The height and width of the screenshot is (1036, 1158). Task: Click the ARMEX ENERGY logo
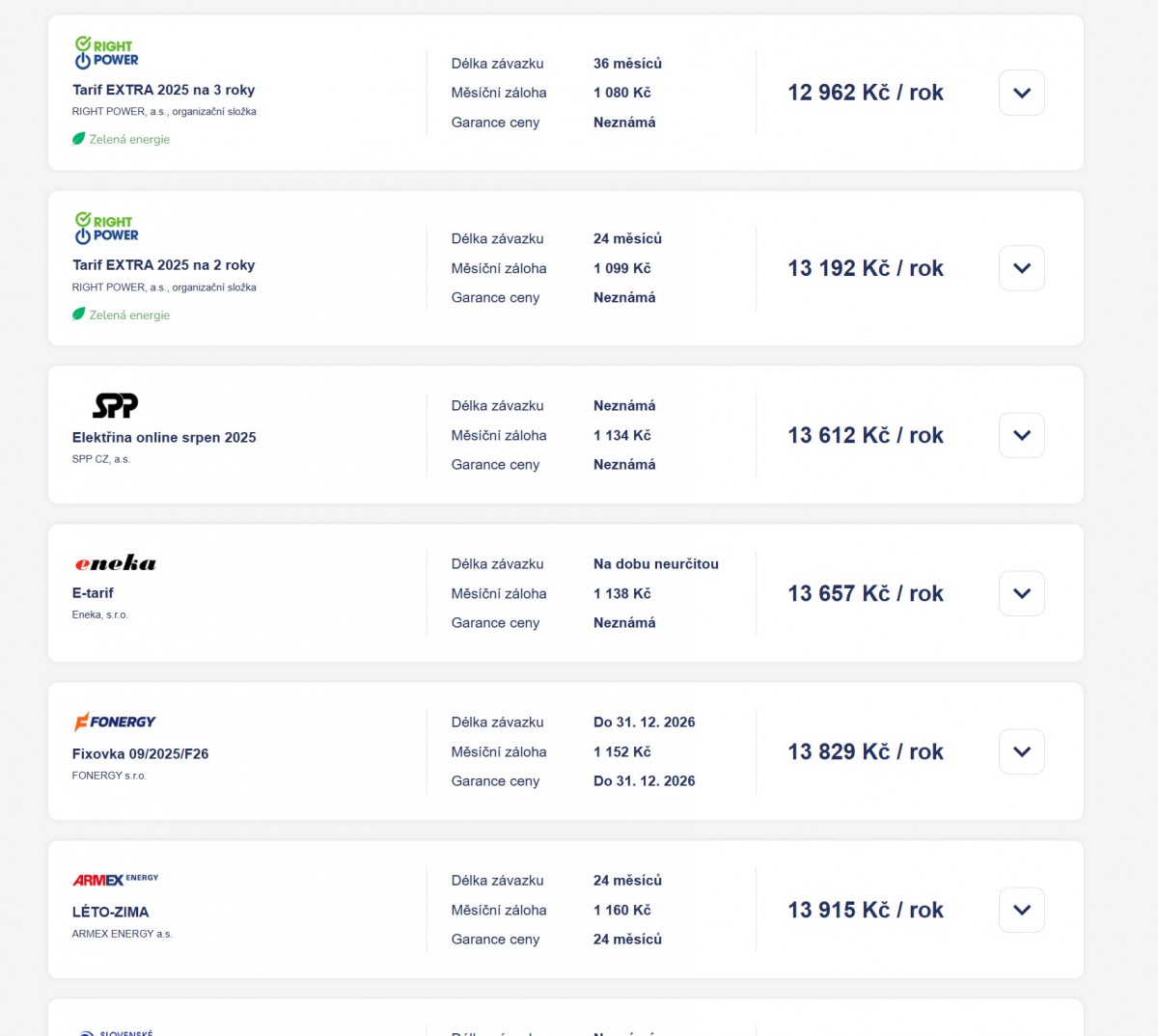115,880
